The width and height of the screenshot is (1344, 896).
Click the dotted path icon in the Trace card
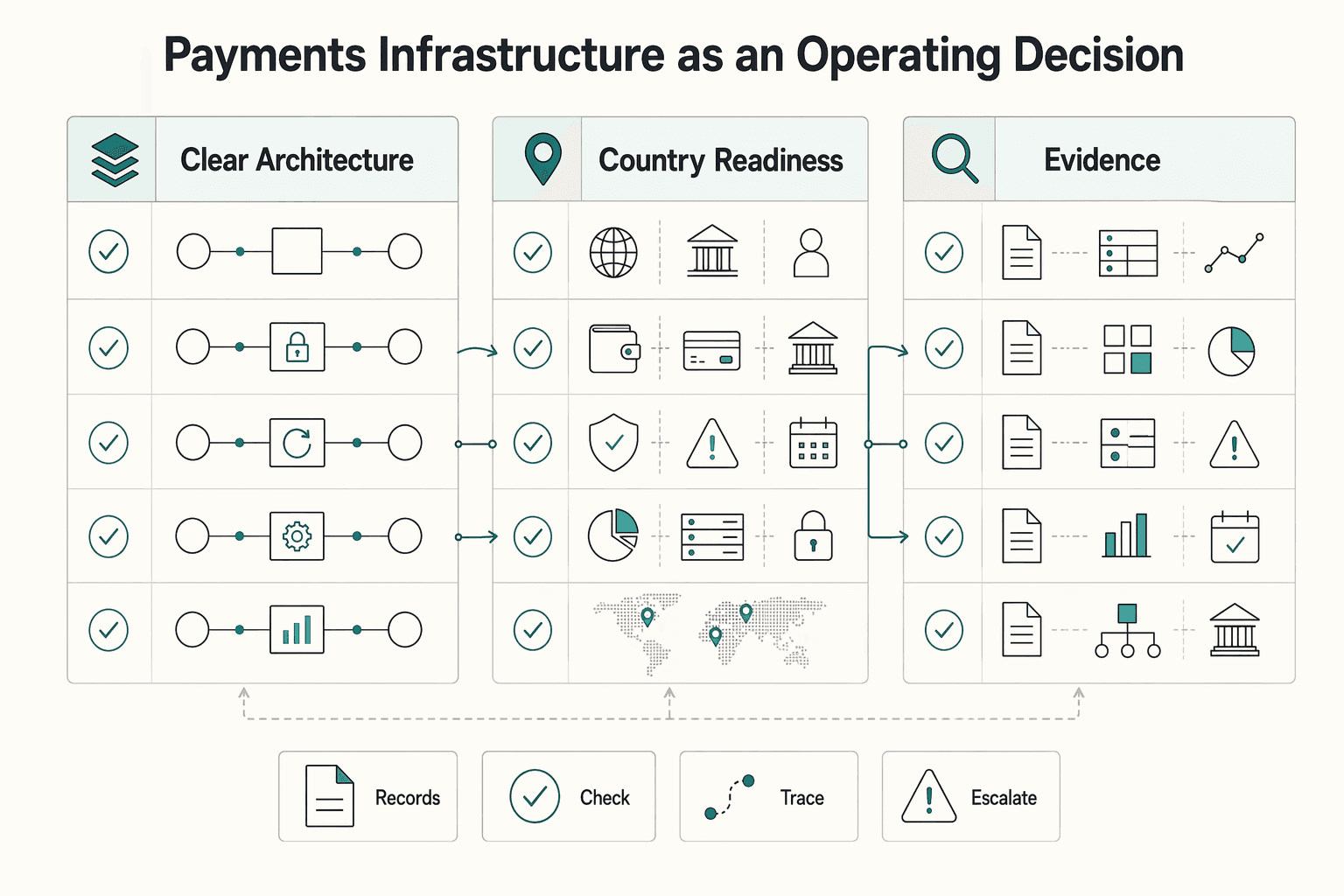click(729, 797)
